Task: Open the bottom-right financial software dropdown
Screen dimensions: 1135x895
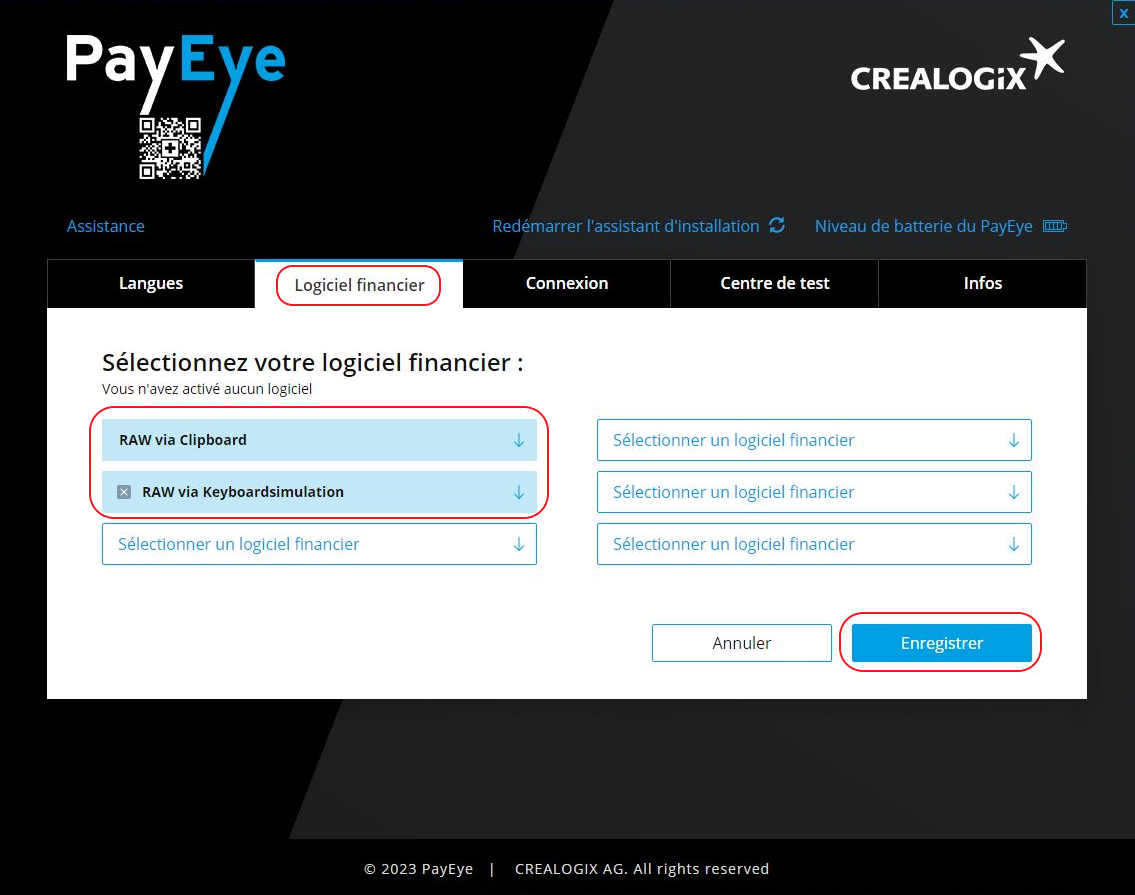Action: tap(1013, 543)
